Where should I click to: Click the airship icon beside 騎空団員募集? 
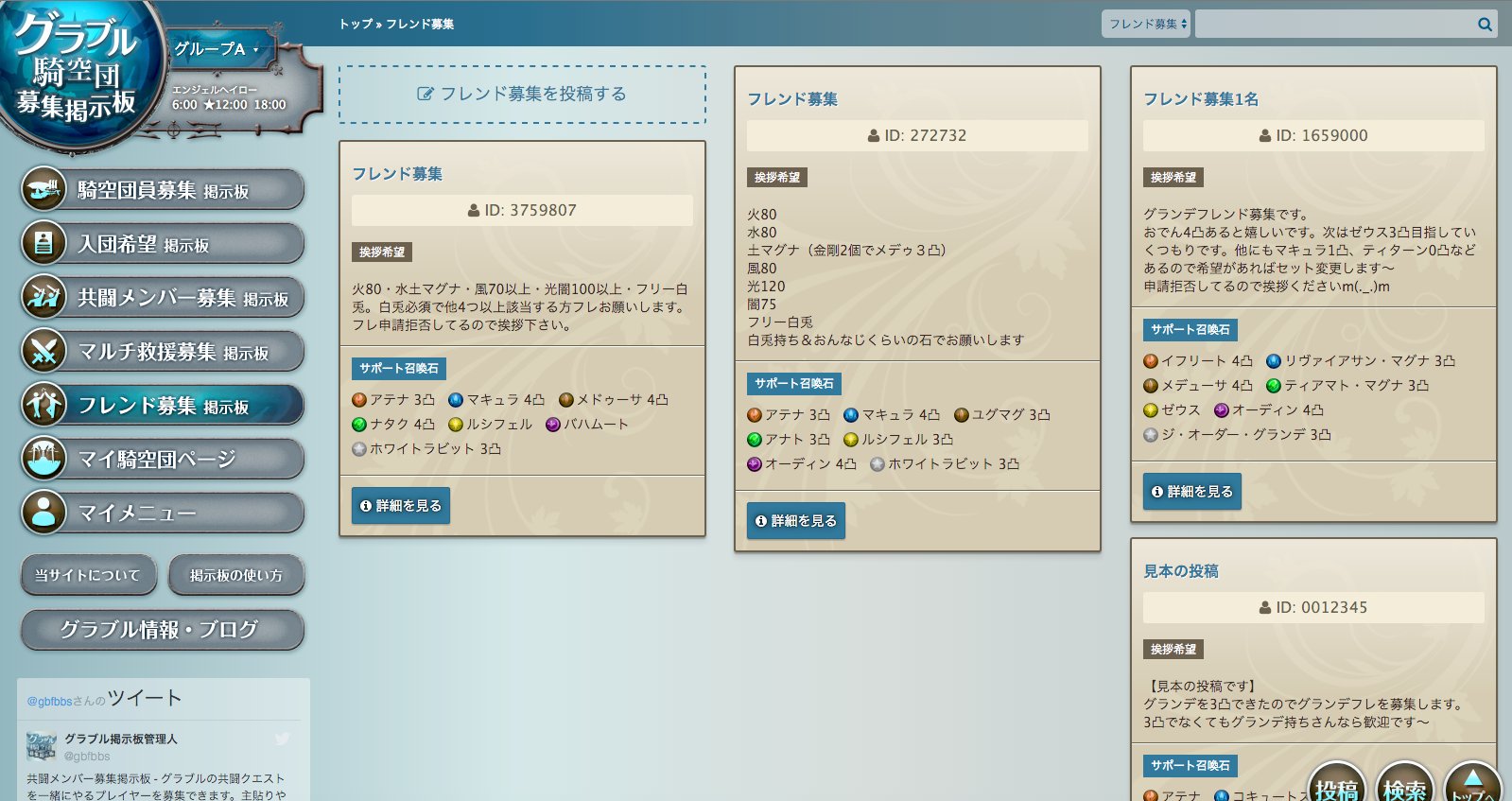coord(43,189)
